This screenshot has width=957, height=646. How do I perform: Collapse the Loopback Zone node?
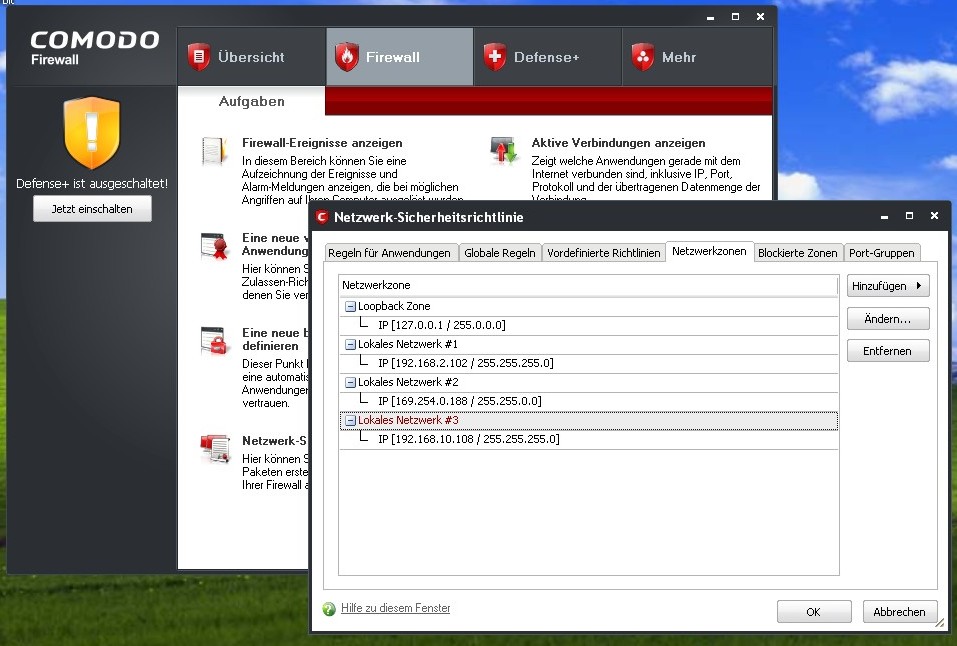[350, 307]
